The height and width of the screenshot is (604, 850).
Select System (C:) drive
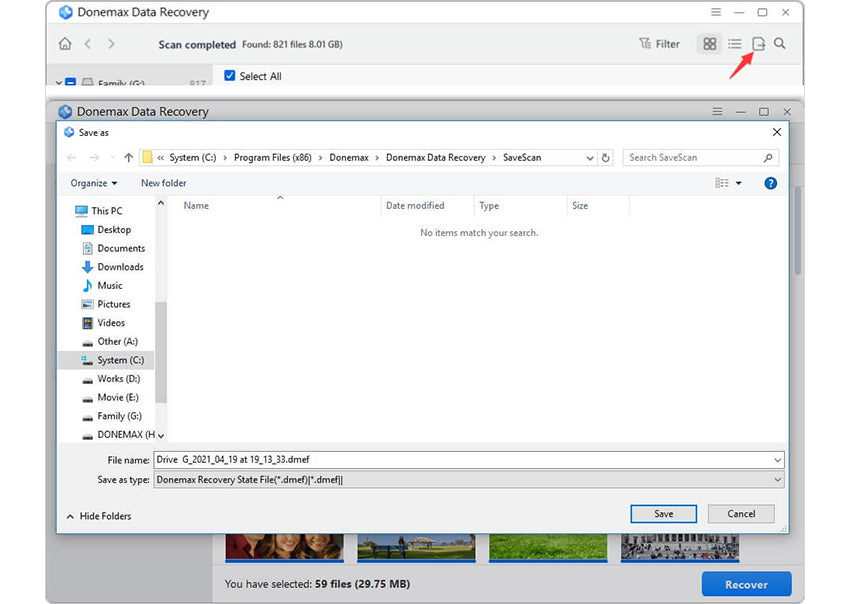coord(106,360)
